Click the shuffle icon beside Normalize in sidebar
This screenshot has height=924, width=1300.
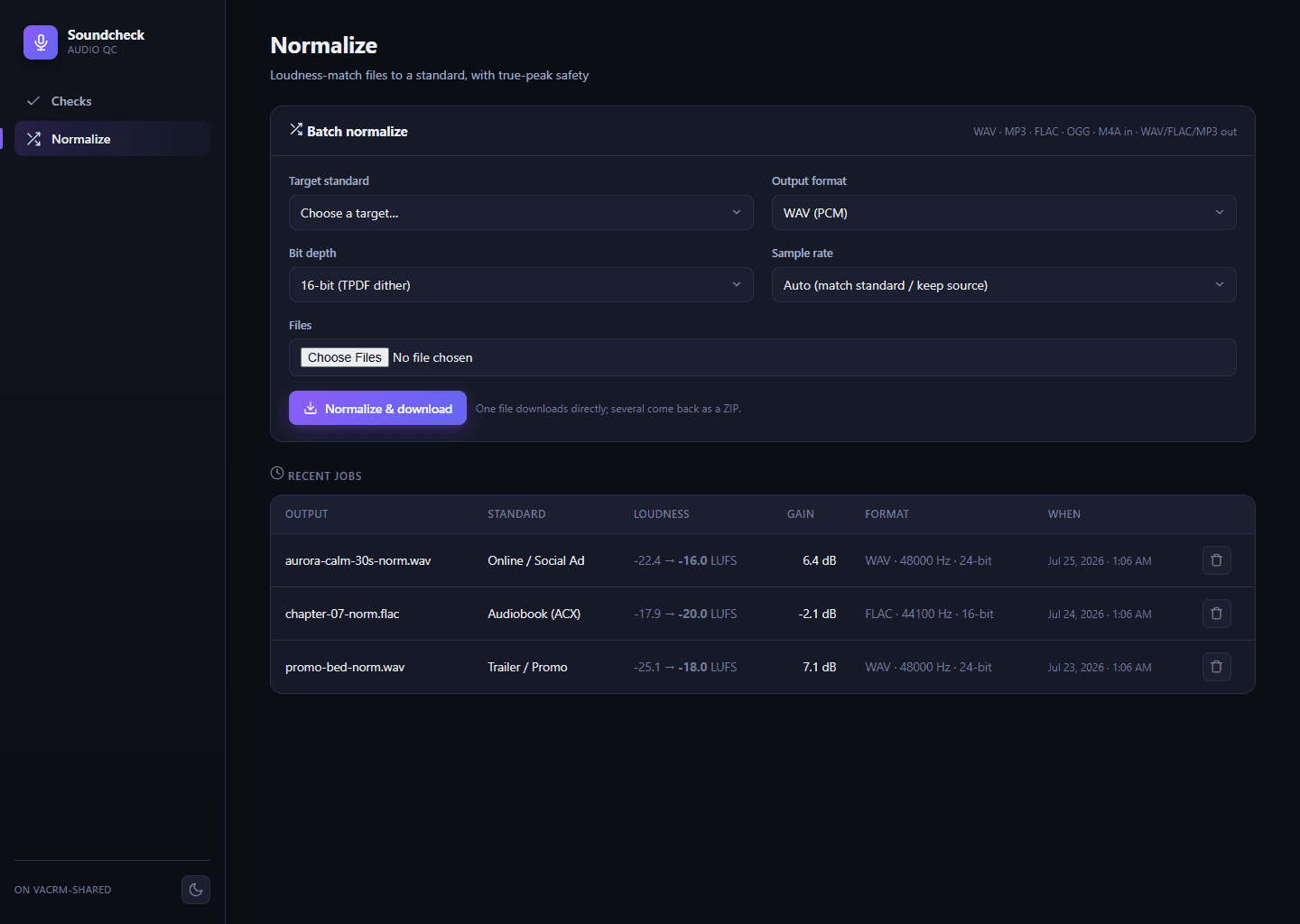(x=33, y=139)
